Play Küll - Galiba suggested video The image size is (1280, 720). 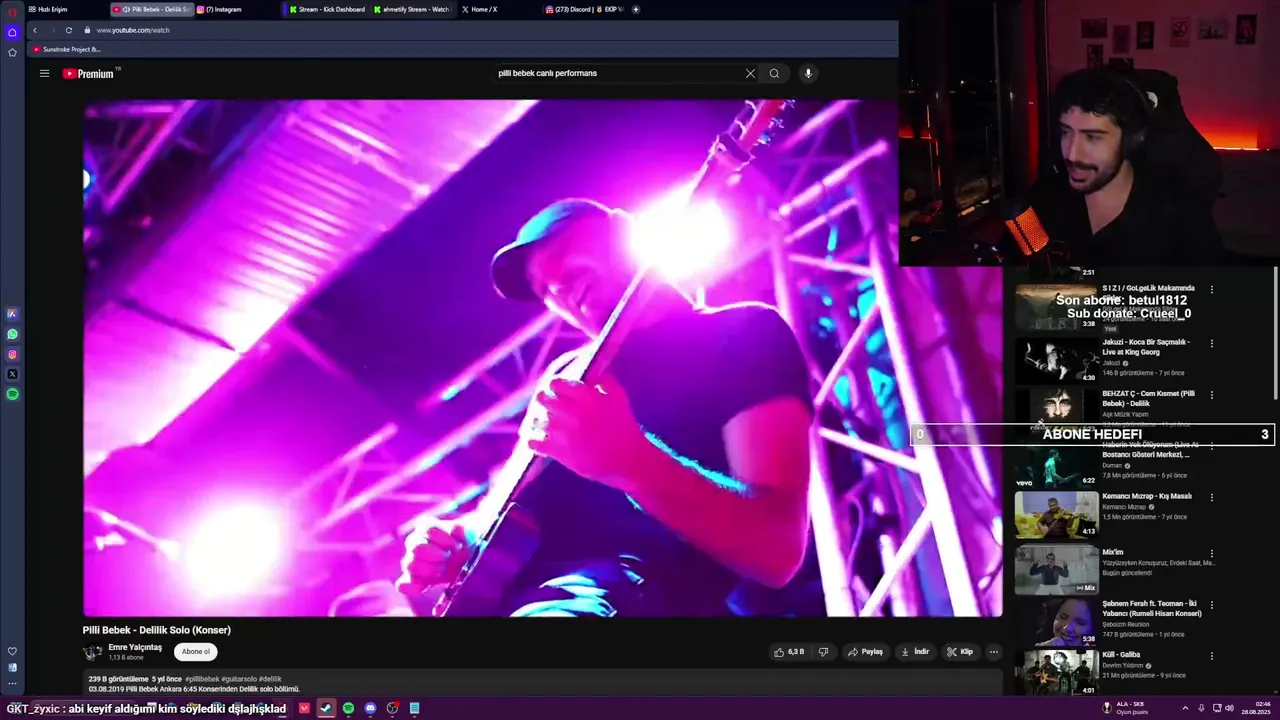coord(1057,672)
